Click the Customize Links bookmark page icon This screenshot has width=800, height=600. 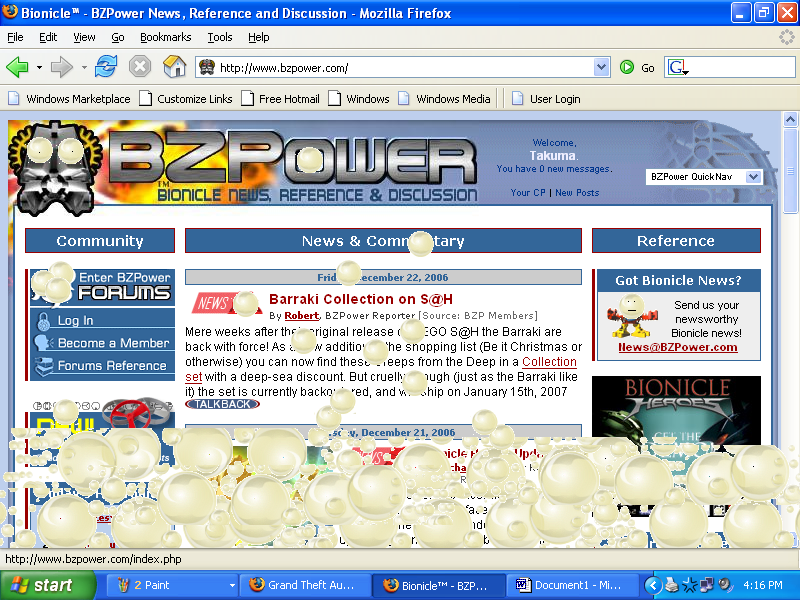coord(145,98)
